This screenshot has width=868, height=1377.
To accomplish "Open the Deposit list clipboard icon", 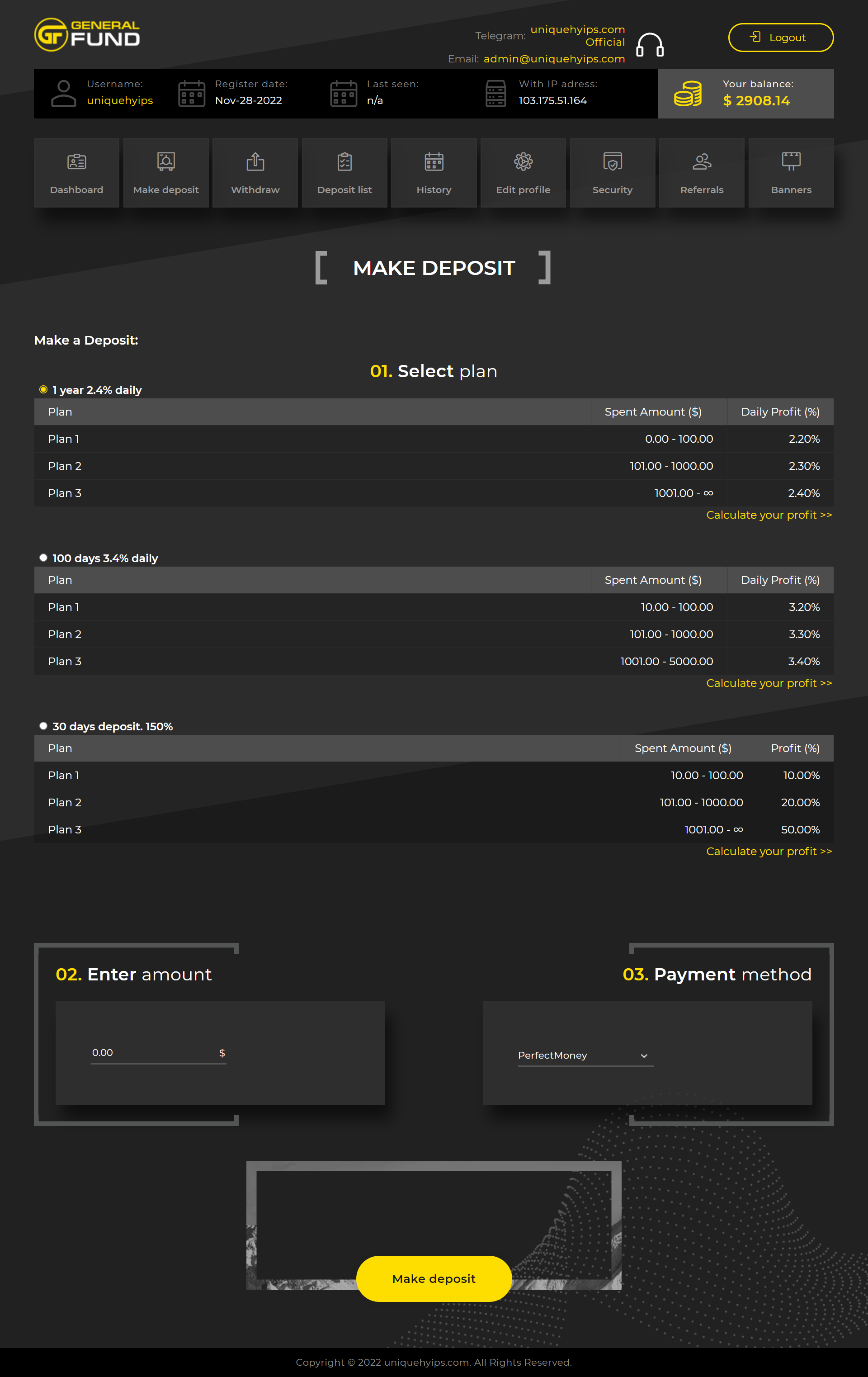I will 344,162.
